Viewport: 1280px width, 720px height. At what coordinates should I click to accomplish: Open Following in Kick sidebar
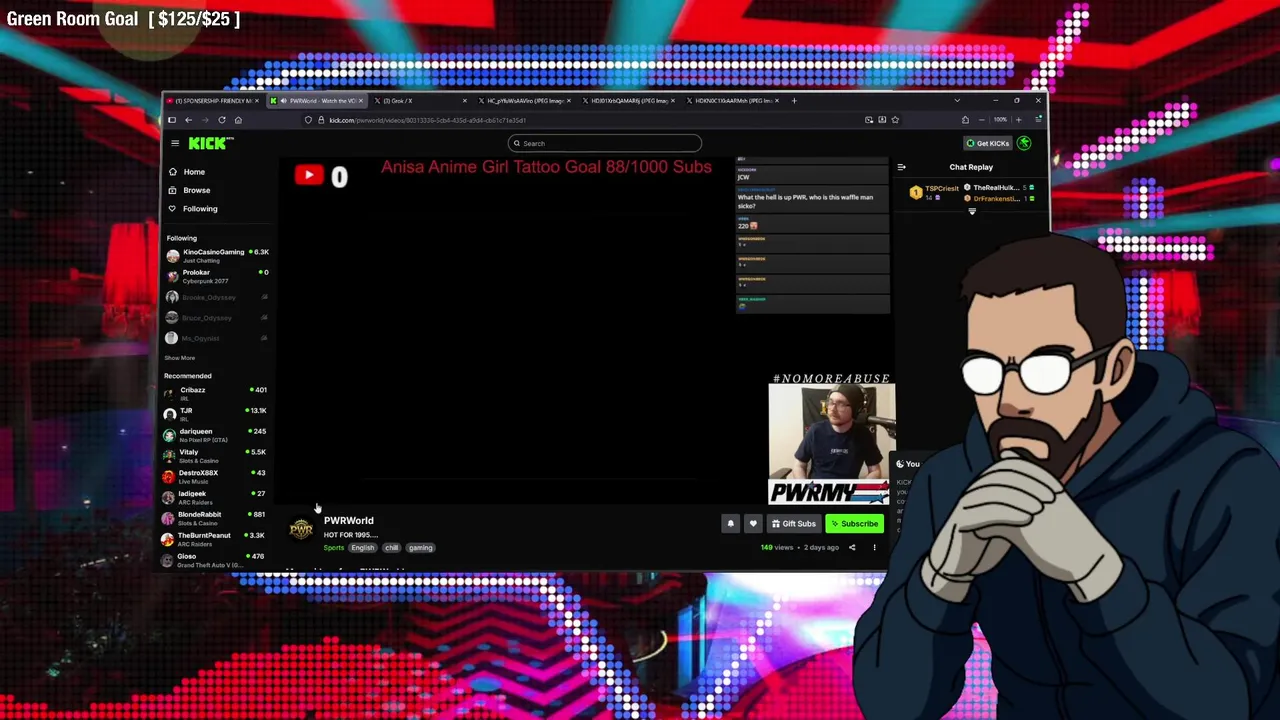(192, 209)
